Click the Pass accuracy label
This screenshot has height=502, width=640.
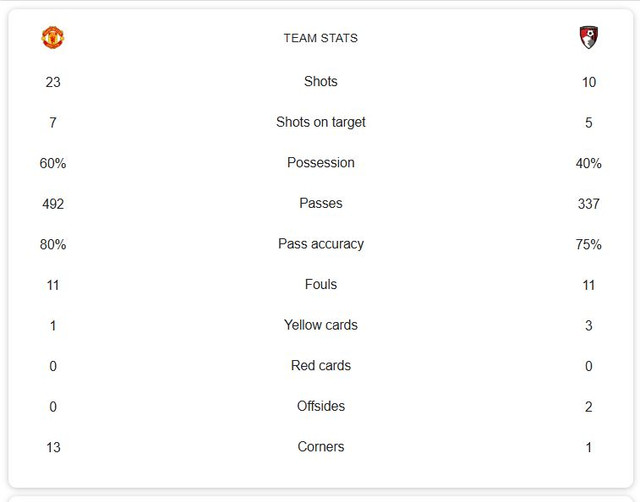click(x=321, y=244)
